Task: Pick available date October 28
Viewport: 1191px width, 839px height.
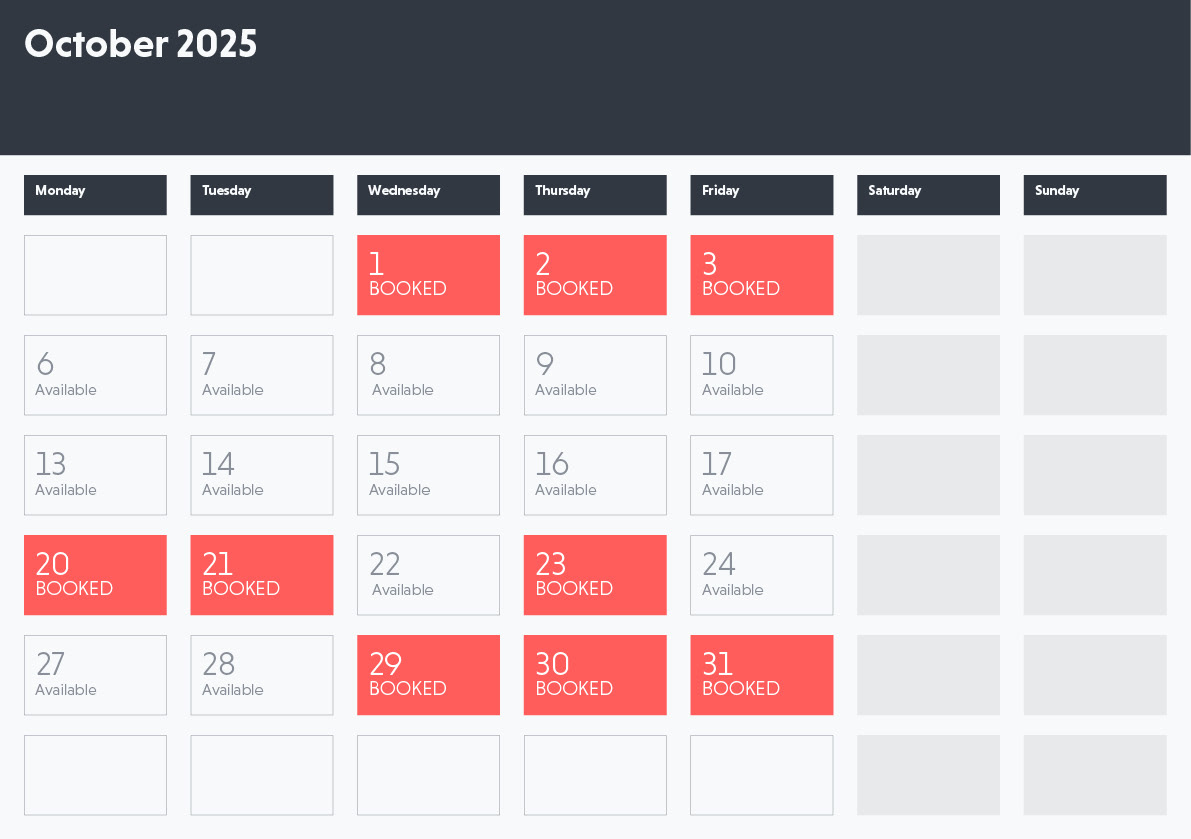Action: (x=262, y=675)
